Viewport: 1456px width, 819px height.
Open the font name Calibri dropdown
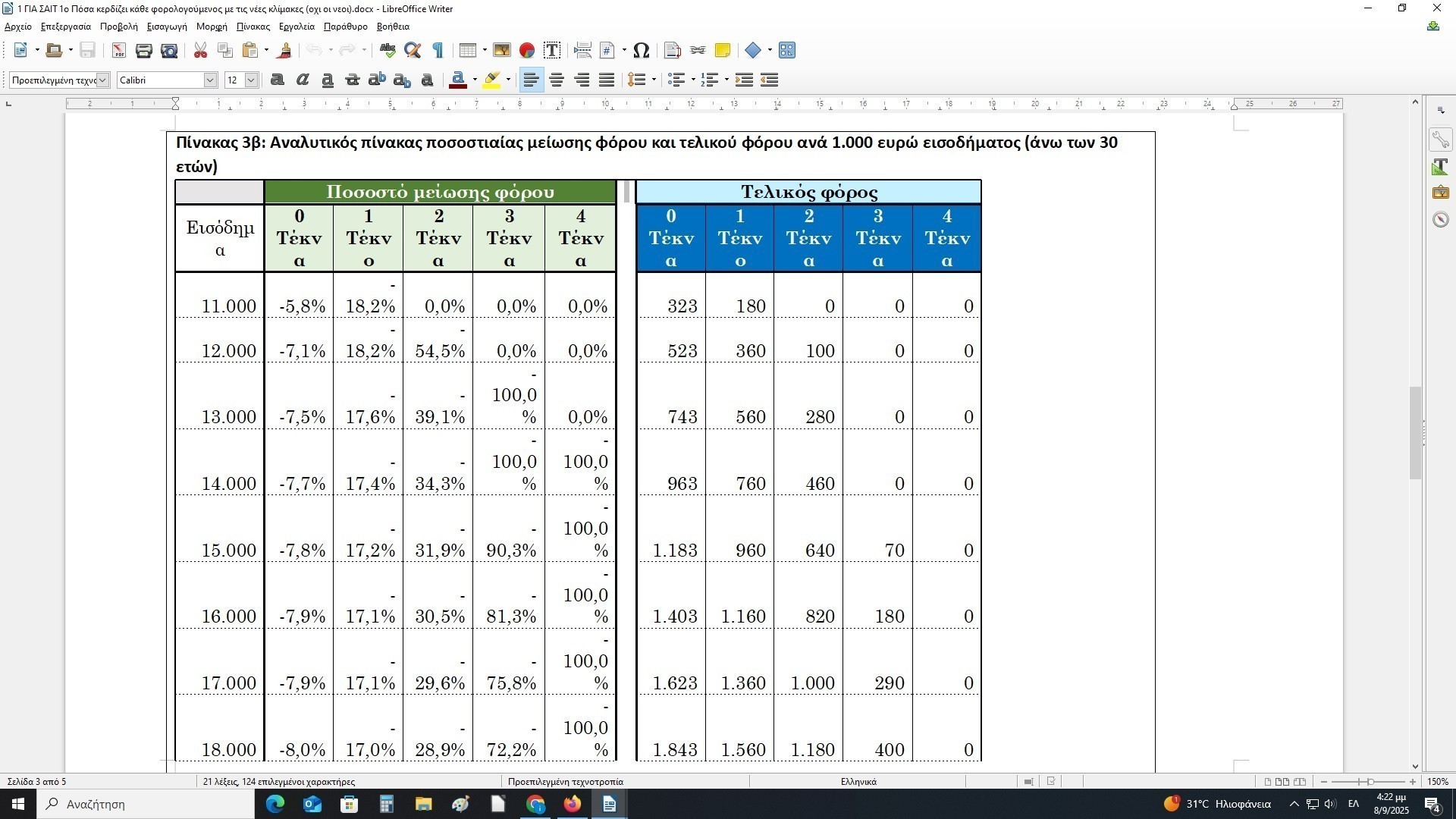[210, 80]
